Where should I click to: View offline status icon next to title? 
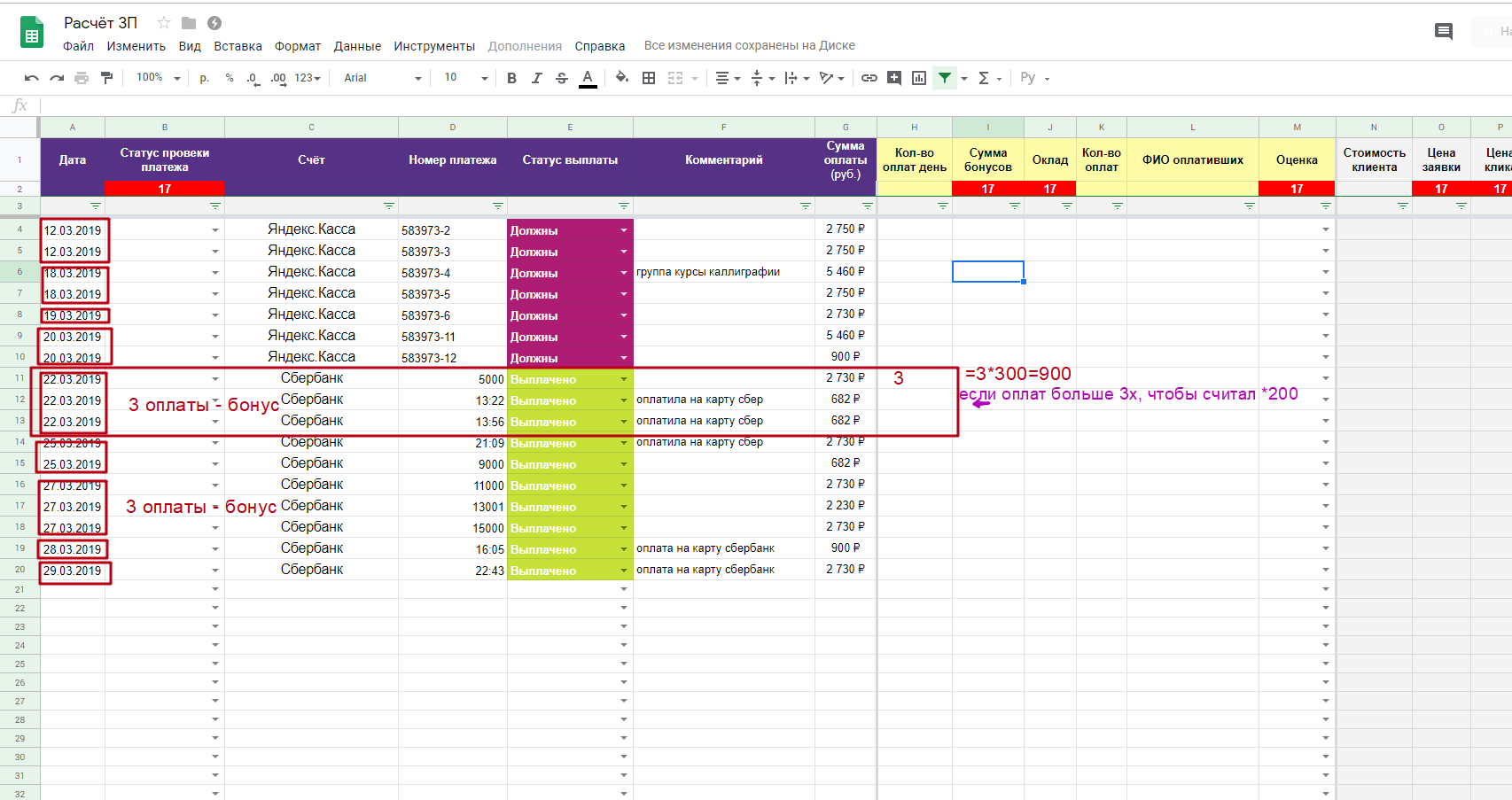pos(214,23)
